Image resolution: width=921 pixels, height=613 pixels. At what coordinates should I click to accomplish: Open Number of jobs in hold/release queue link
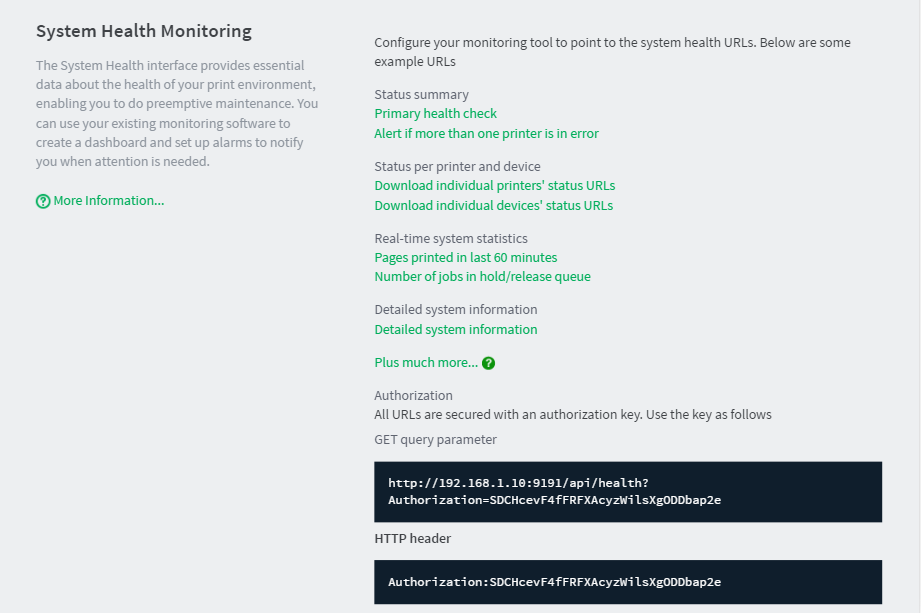[x=482, y=277]
